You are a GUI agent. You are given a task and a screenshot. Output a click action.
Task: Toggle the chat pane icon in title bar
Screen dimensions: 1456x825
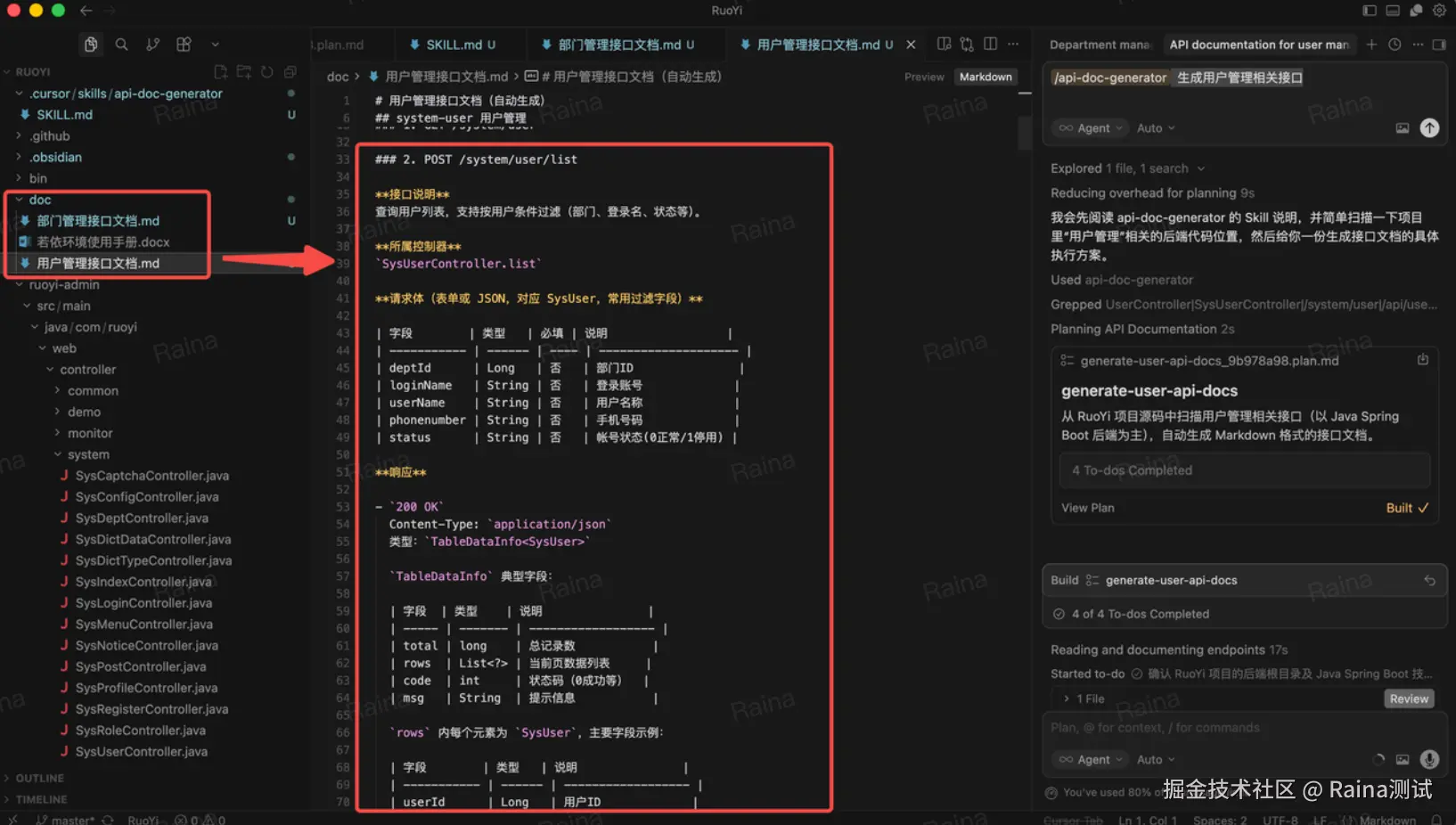click(1416, 11)
